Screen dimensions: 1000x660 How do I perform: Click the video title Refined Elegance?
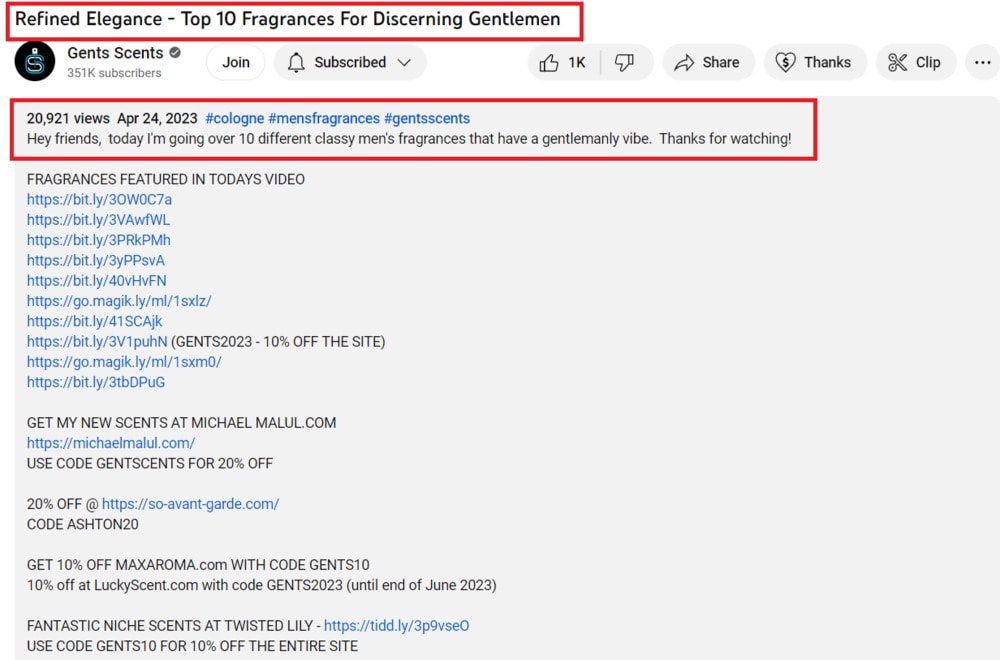(288, 19)
